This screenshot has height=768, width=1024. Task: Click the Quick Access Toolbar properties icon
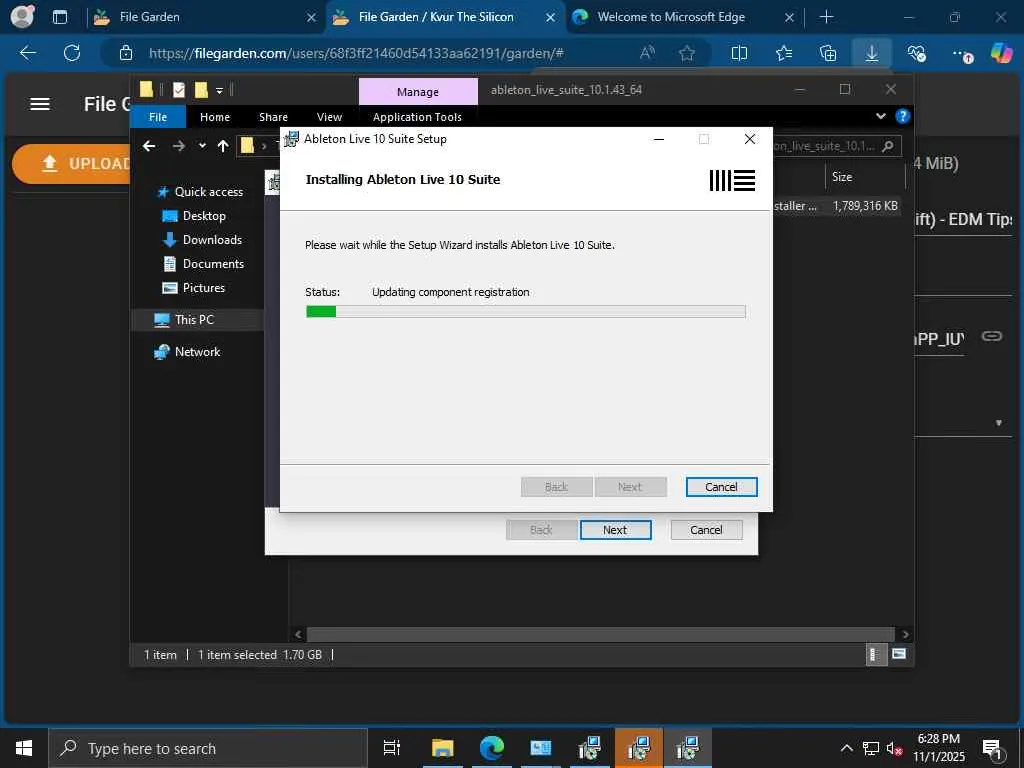[x=178, y=89]
